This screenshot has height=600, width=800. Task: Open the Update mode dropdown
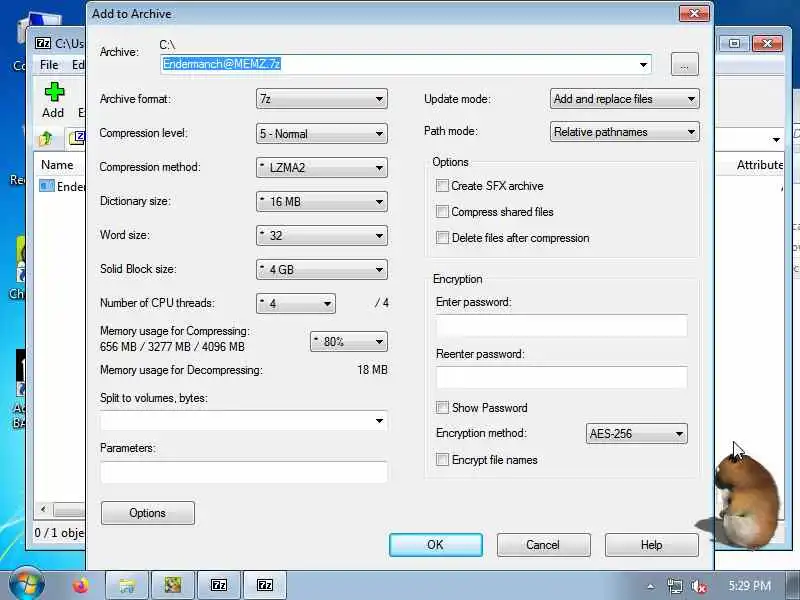click(x=624, y=99)
